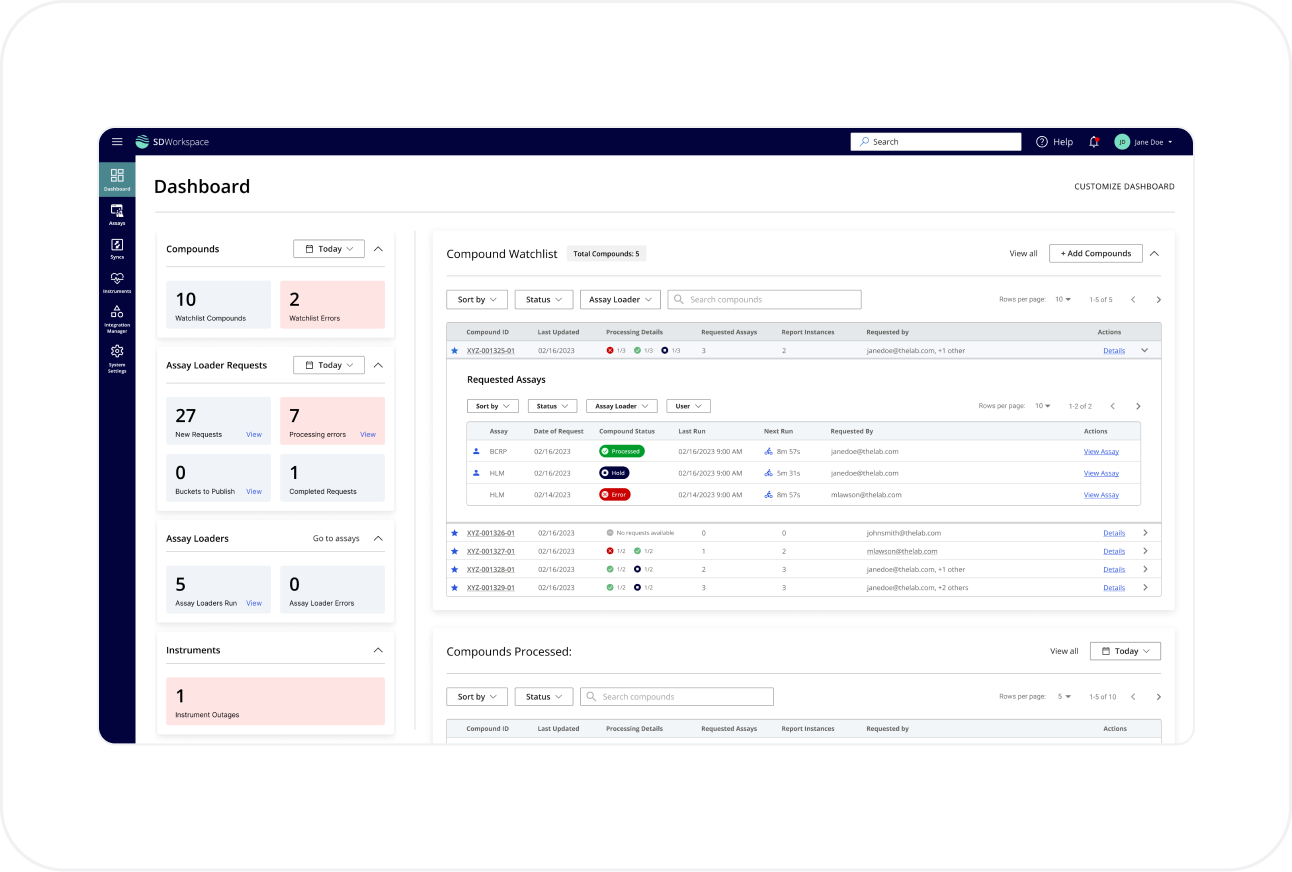Go to previous page of Compound Watchlist
This screenshot has width=1292, height=872.
pyautogui.click(x=1133, y=300)
